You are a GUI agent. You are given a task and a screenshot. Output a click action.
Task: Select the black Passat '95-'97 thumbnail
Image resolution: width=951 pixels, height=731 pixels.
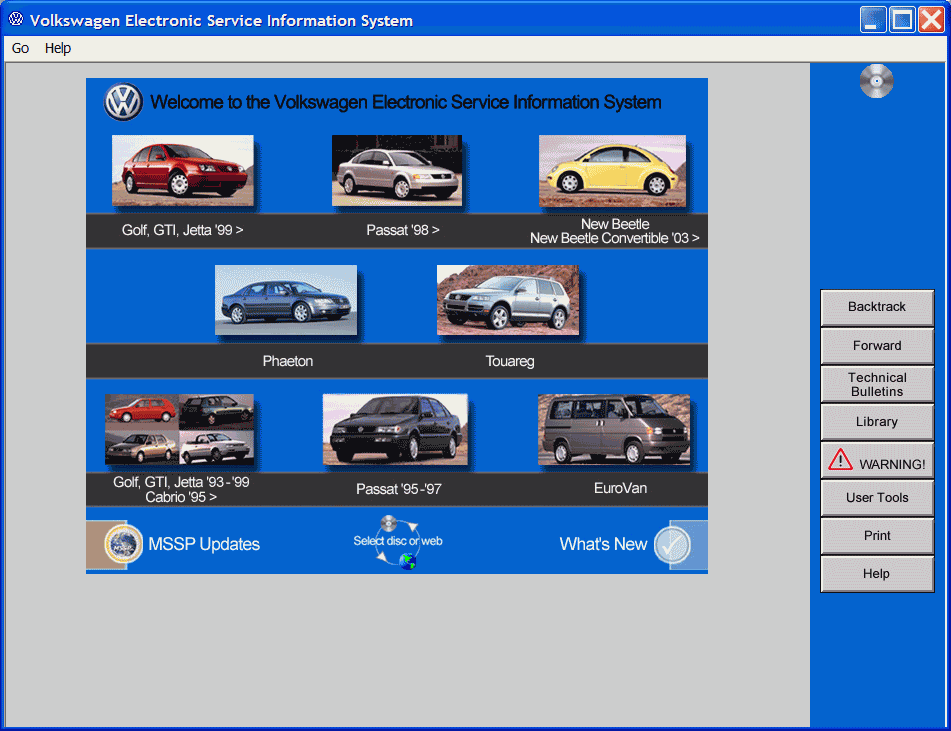[395, 430]
